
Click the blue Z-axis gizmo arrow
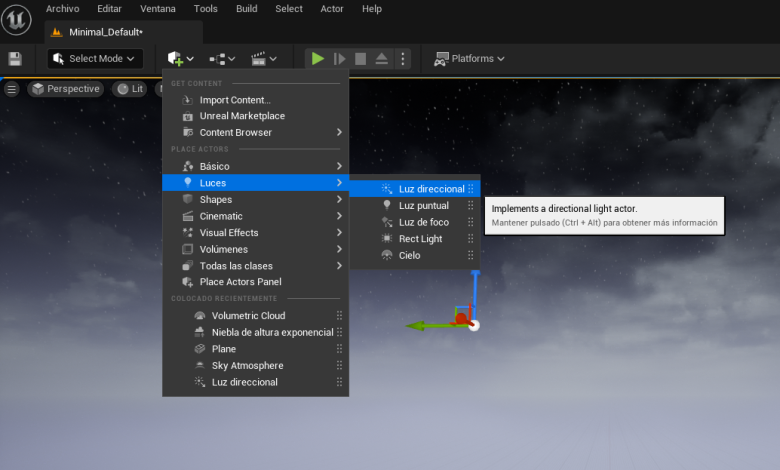[476, 291]
